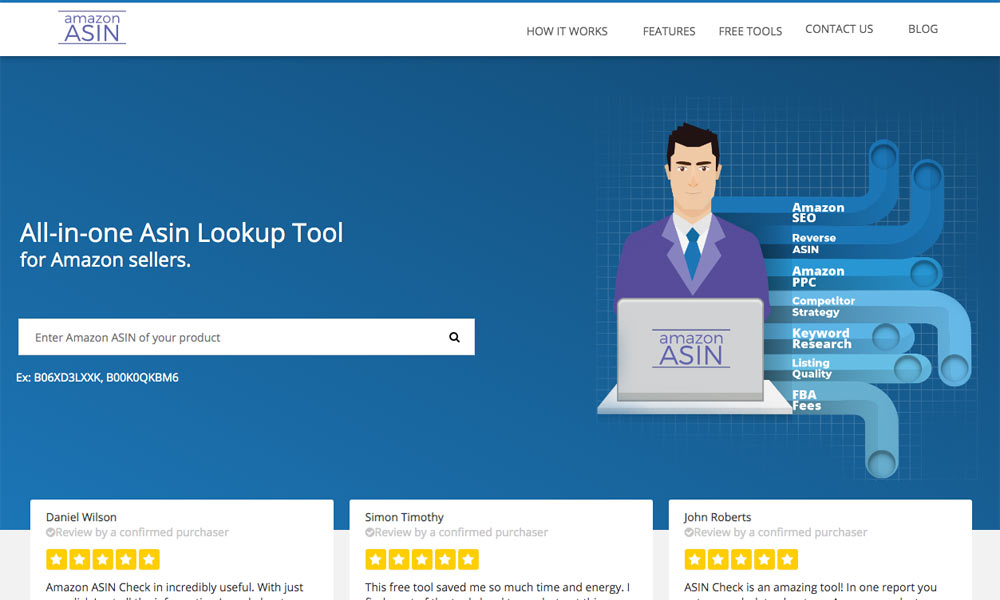Click the third star in Simon Timothy's rating
This screenshot has height=600, width=1000.
(422, 559)
